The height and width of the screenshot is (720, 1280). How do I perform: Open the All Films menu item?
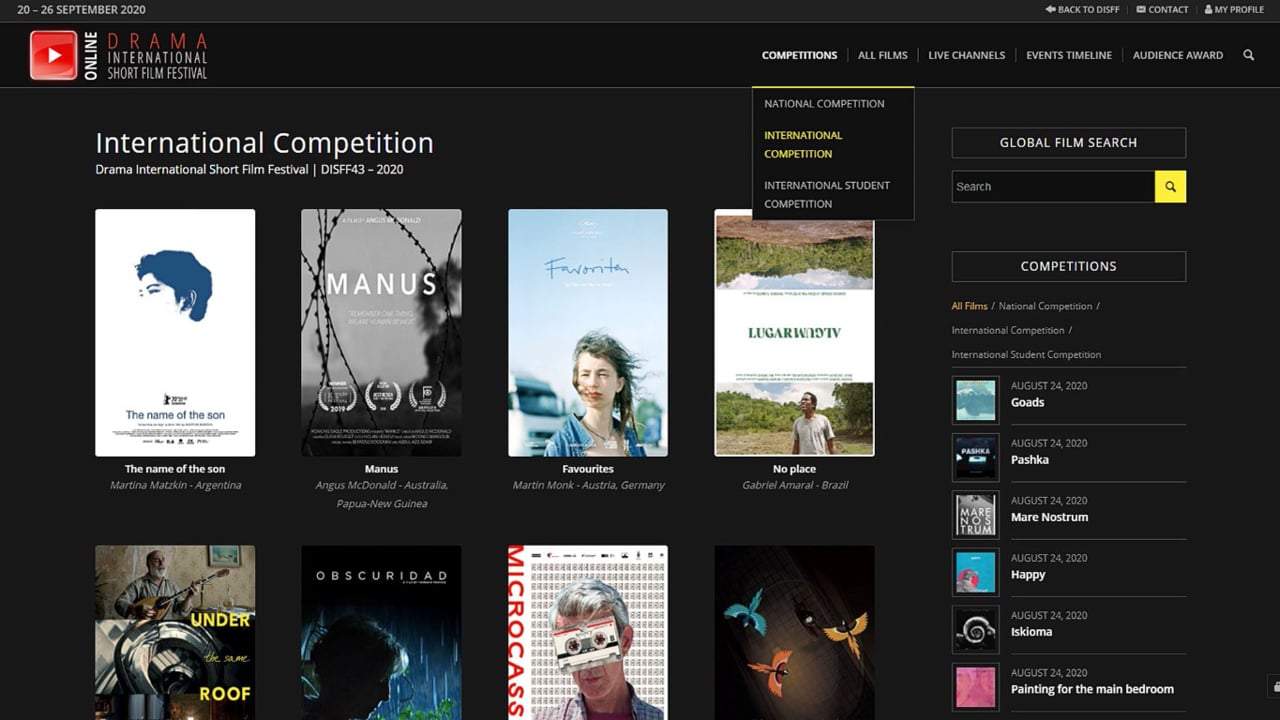(x=882, y=55)
